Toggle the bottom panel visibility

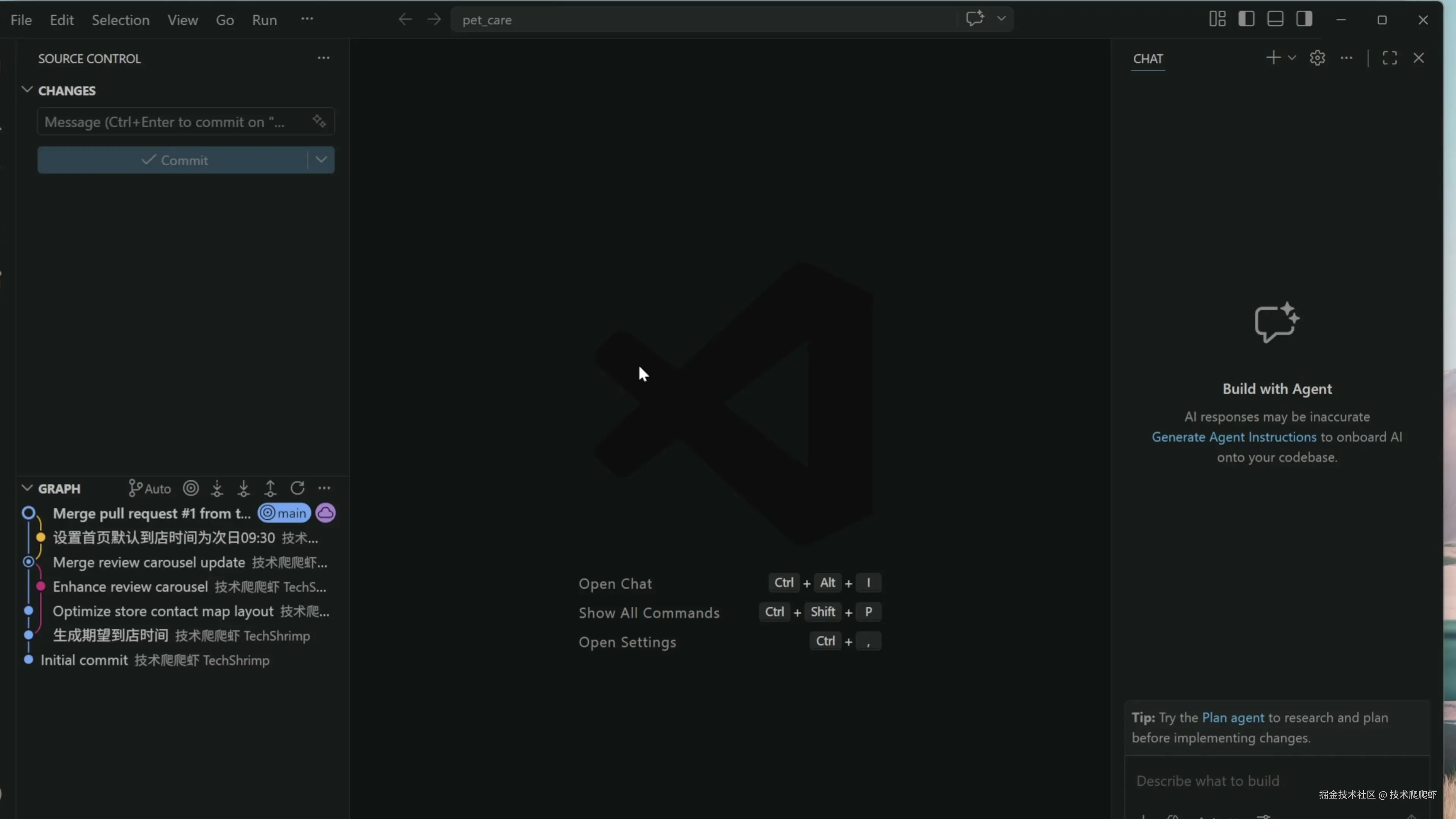[x=1275, y=19]
